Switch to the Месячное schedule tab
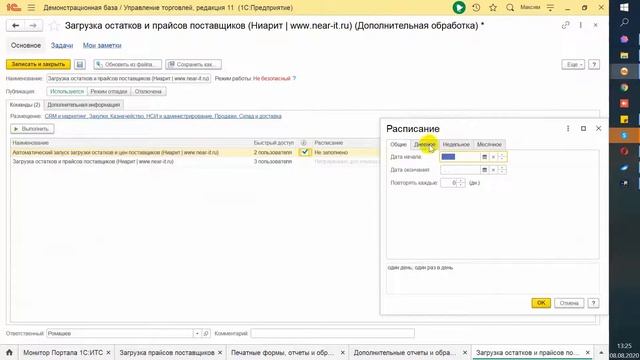 [x=489, y=144]
